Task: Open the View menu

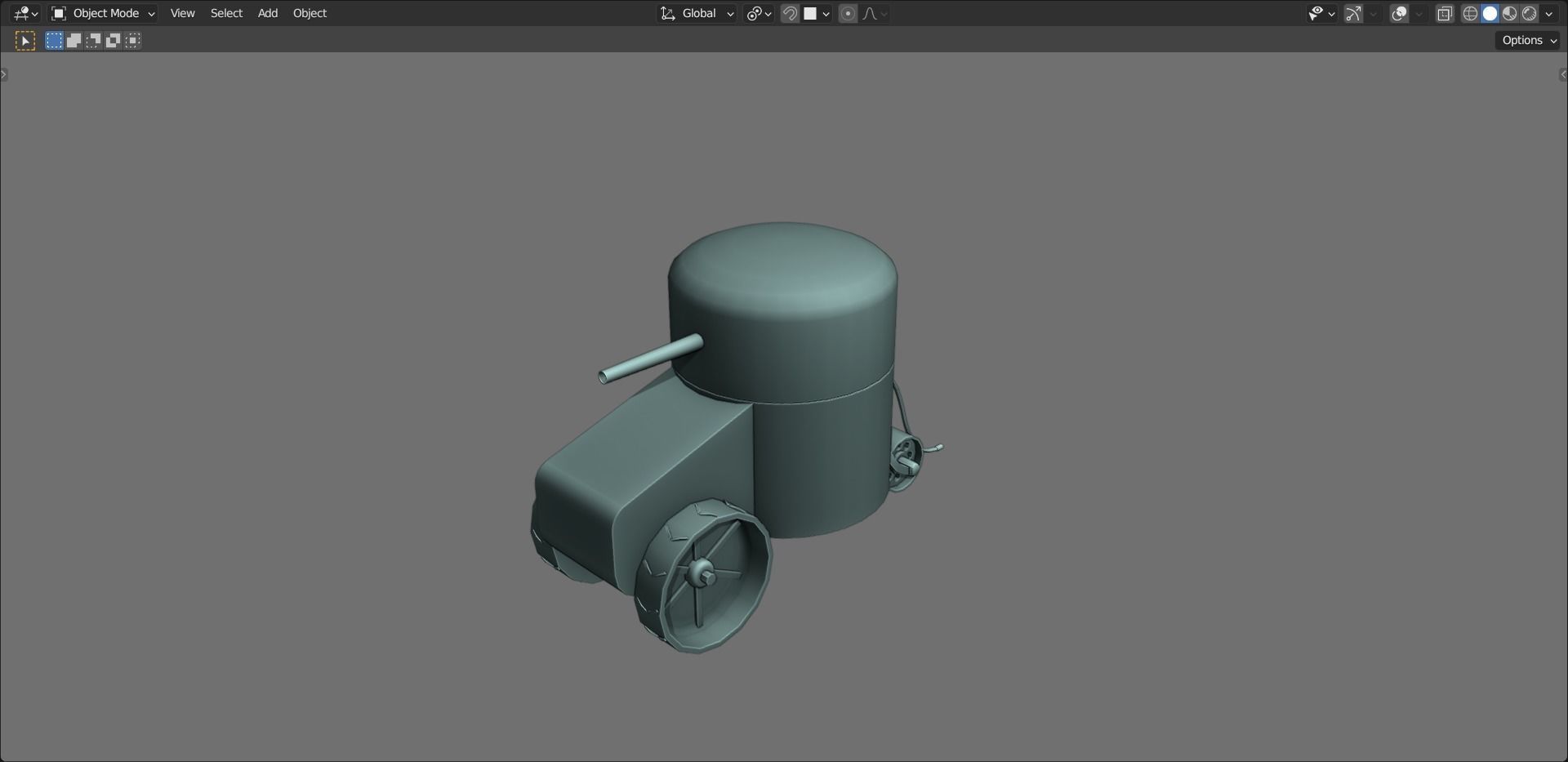Action: 182,13
